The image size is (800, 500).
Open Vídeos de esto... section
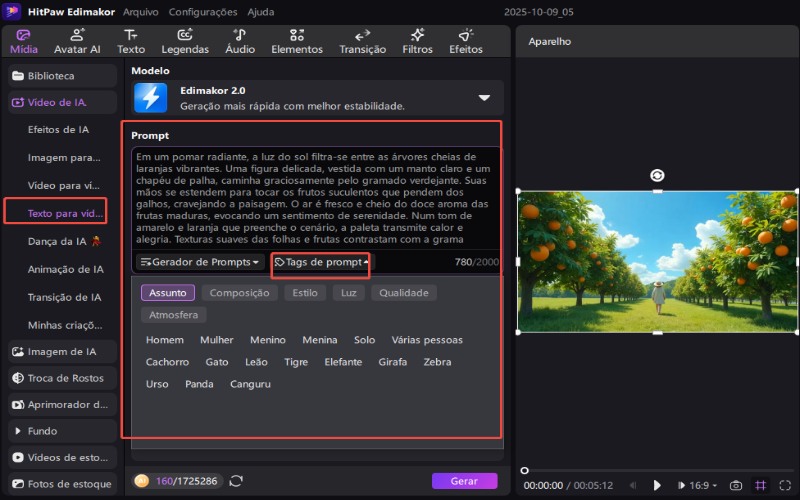(x=62, y=458)
